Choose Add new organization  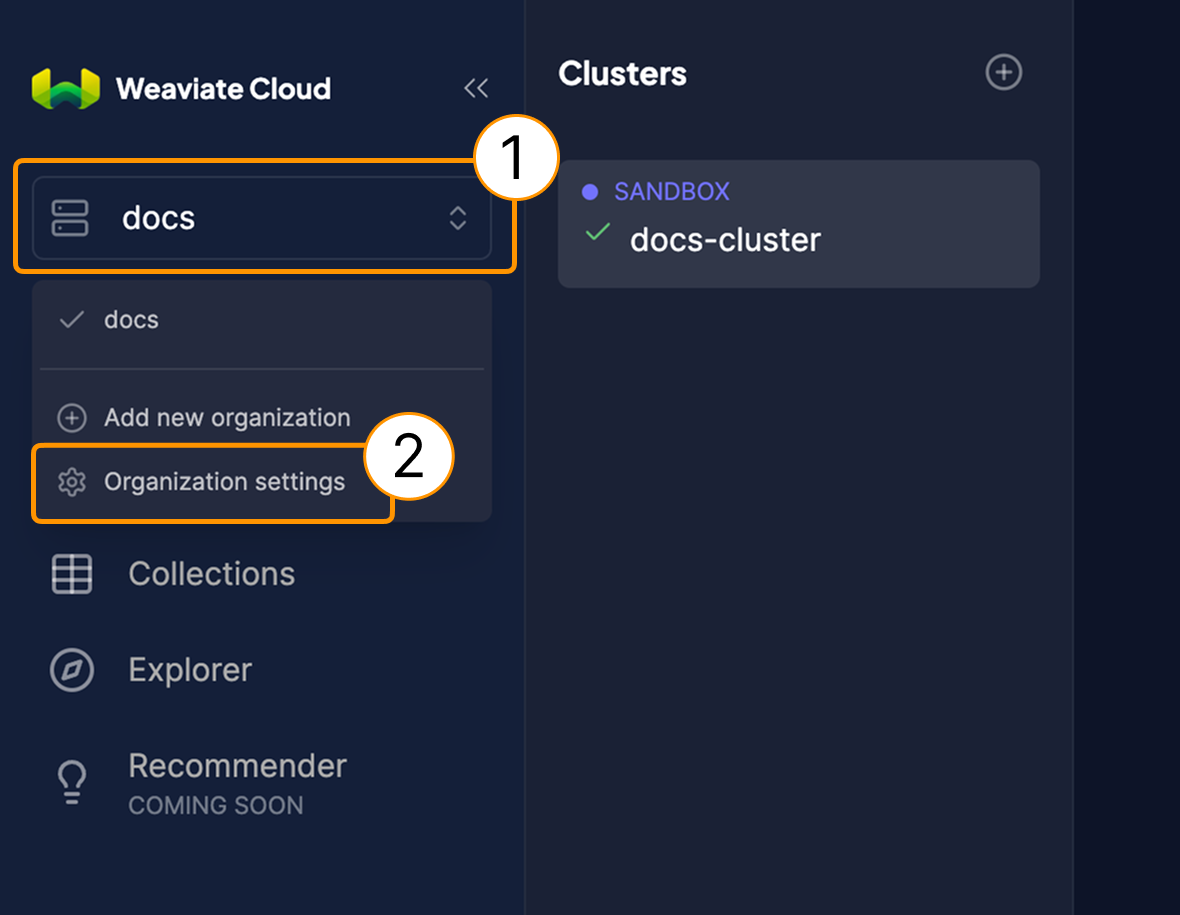pos(227,418)
